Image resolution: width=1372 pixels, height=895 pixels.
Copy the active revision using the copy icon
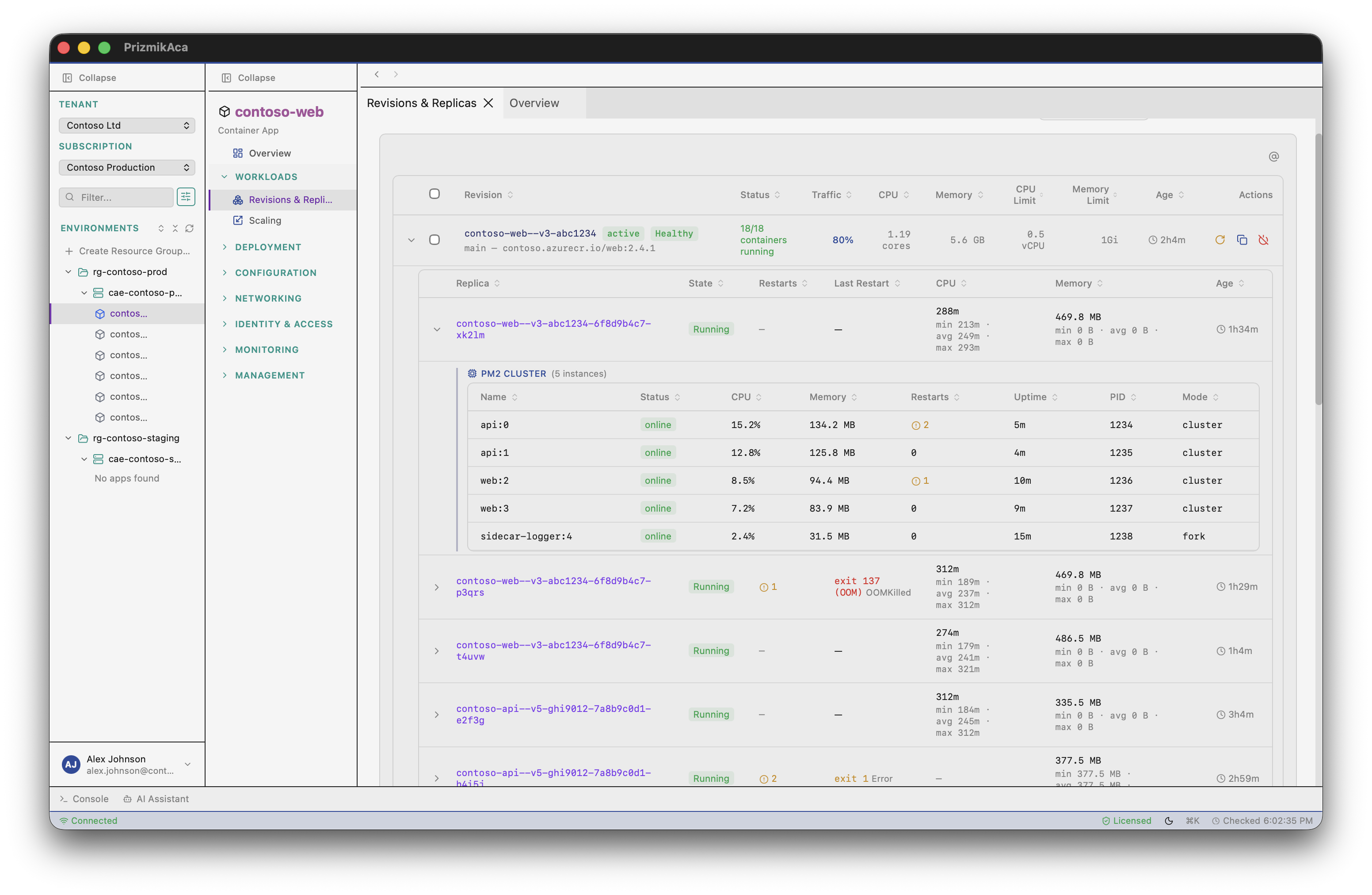pyautogui.click(x=1242, y=239)
